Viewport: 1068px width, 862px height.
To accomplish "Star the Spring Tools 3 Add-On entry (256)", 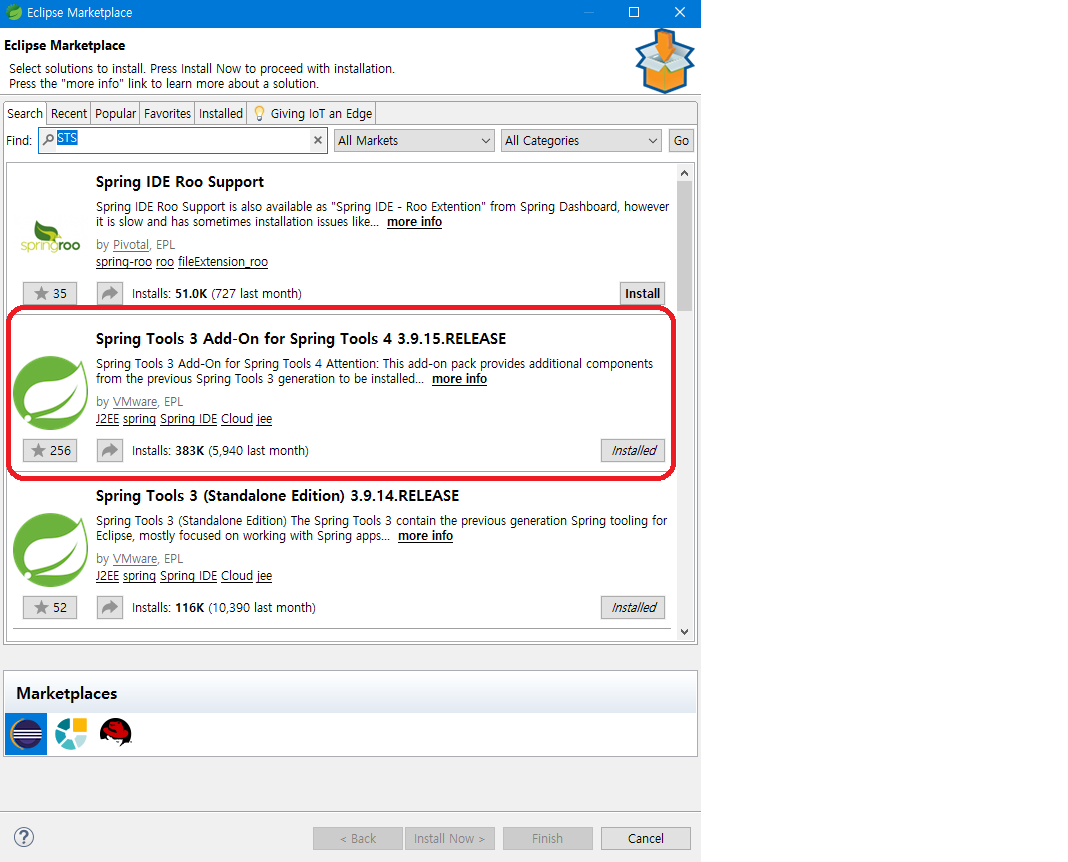I will tap(50, 451).
